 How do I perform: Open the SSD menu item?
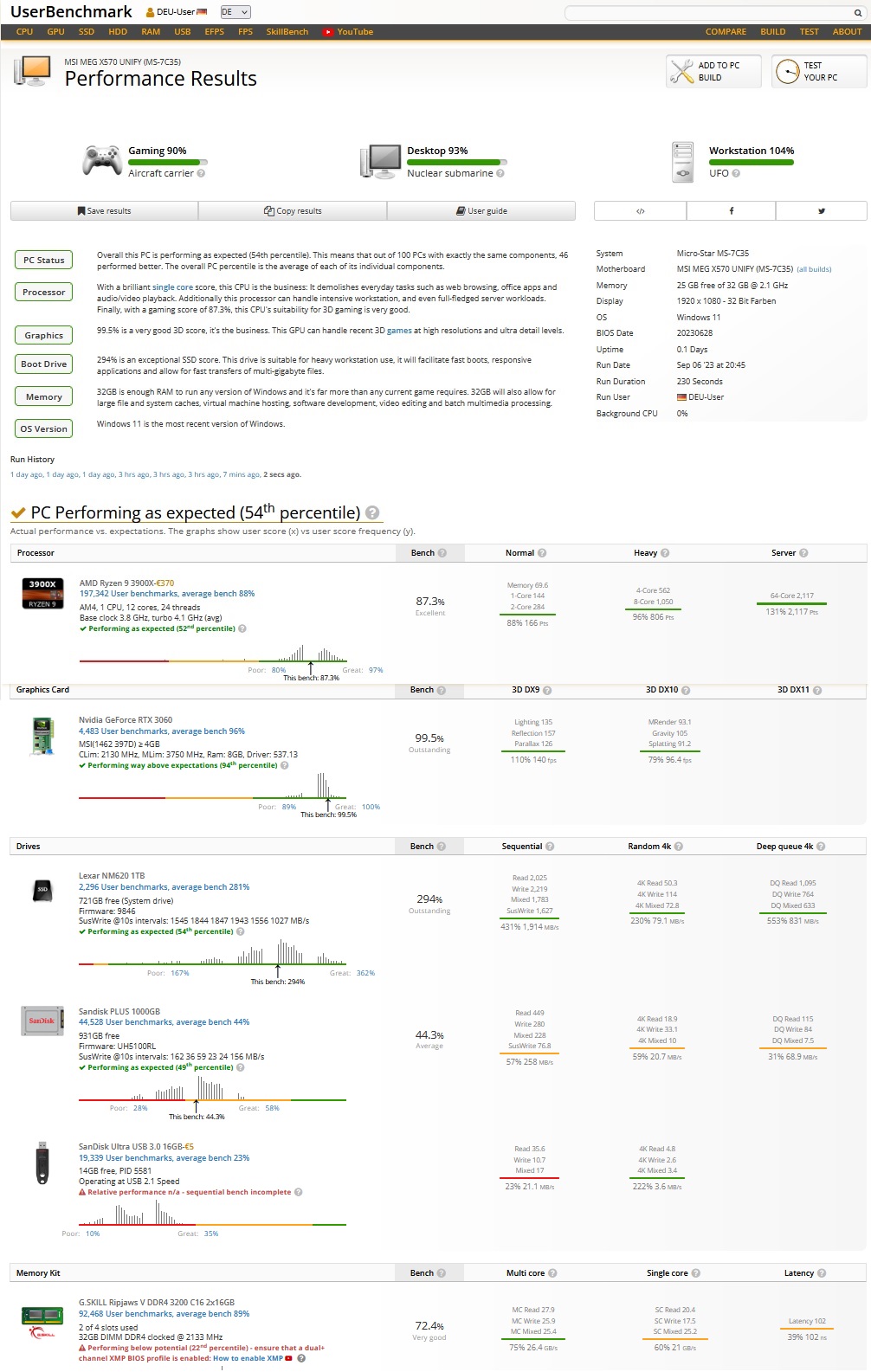[87, 32]
